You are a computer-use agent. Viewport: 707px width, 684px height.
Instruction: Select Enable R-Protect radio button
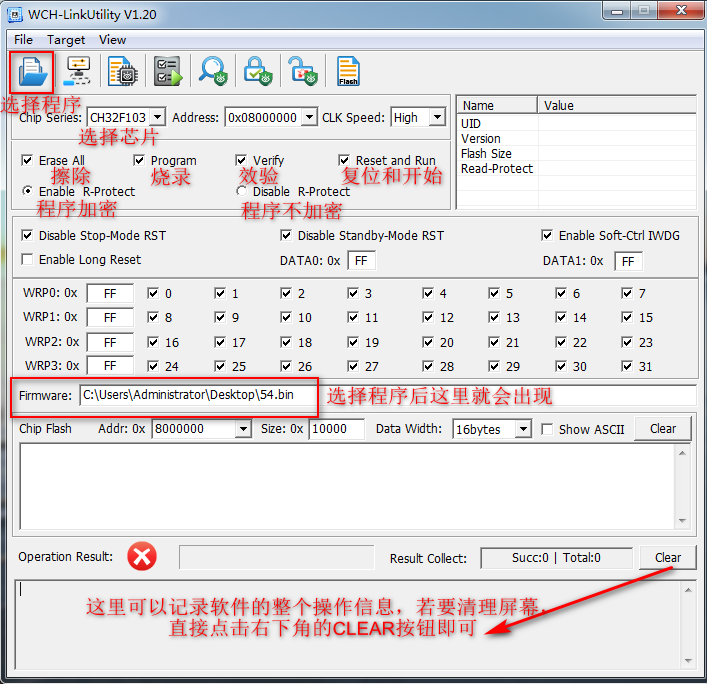[x=28, y=191]
